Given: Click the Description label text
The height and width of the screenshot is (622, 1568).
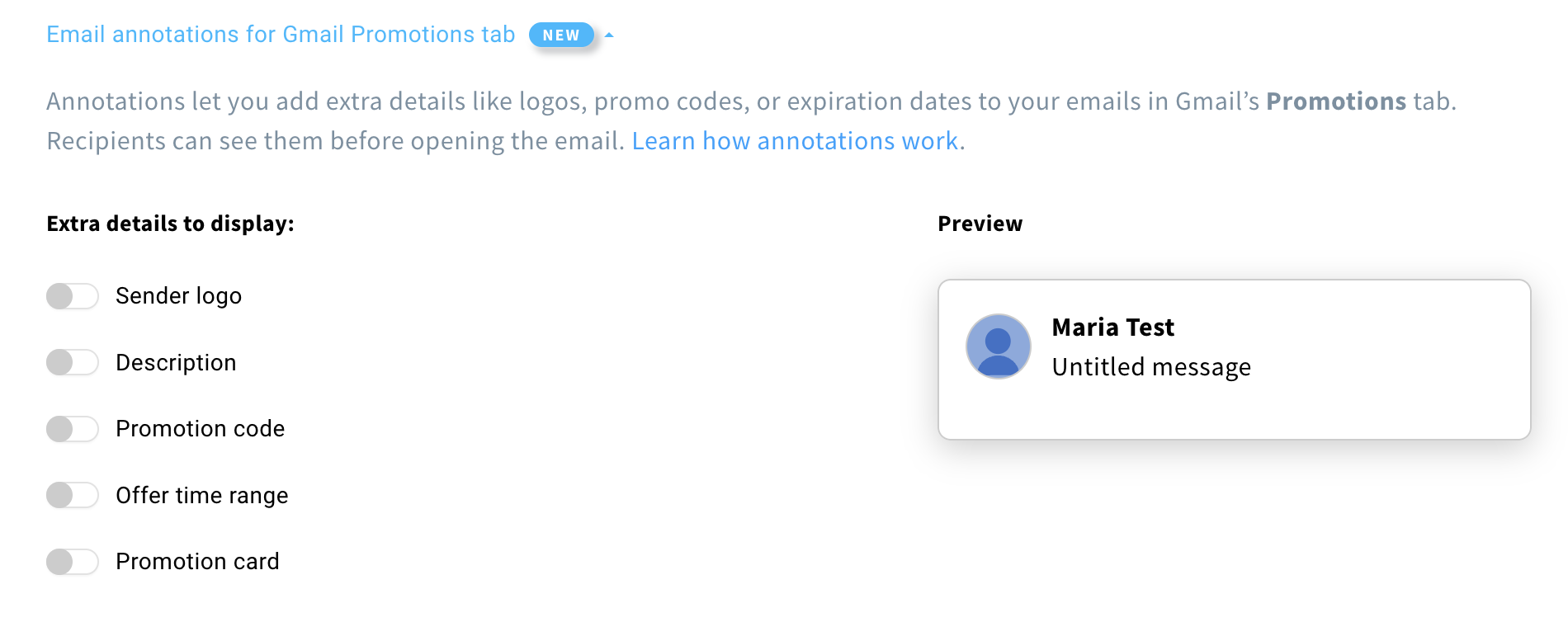Looking at the screenshot, I should point(176,363).
